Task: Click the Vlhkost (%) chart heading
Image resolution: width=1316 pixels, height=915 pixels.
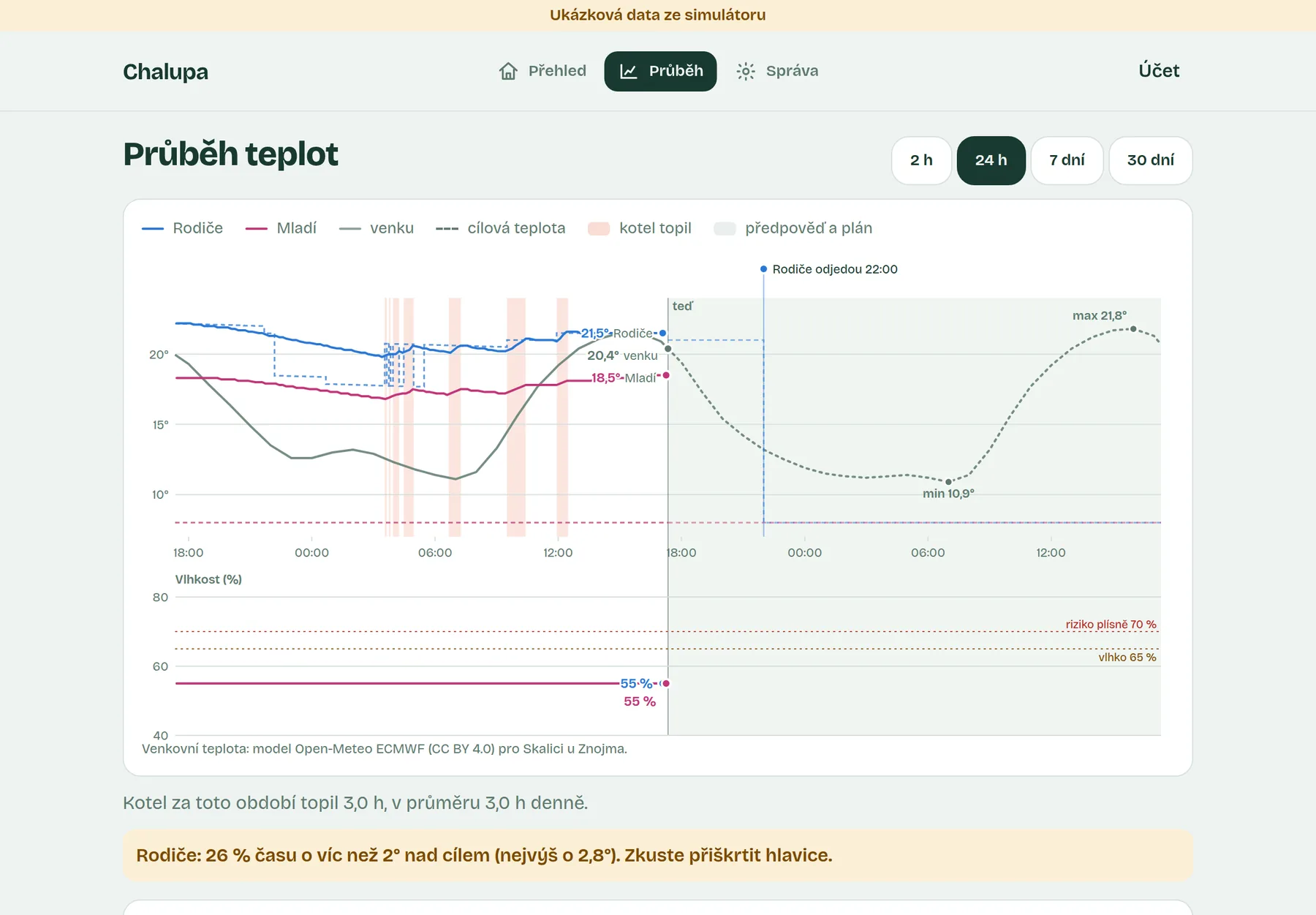Action: 208,579
